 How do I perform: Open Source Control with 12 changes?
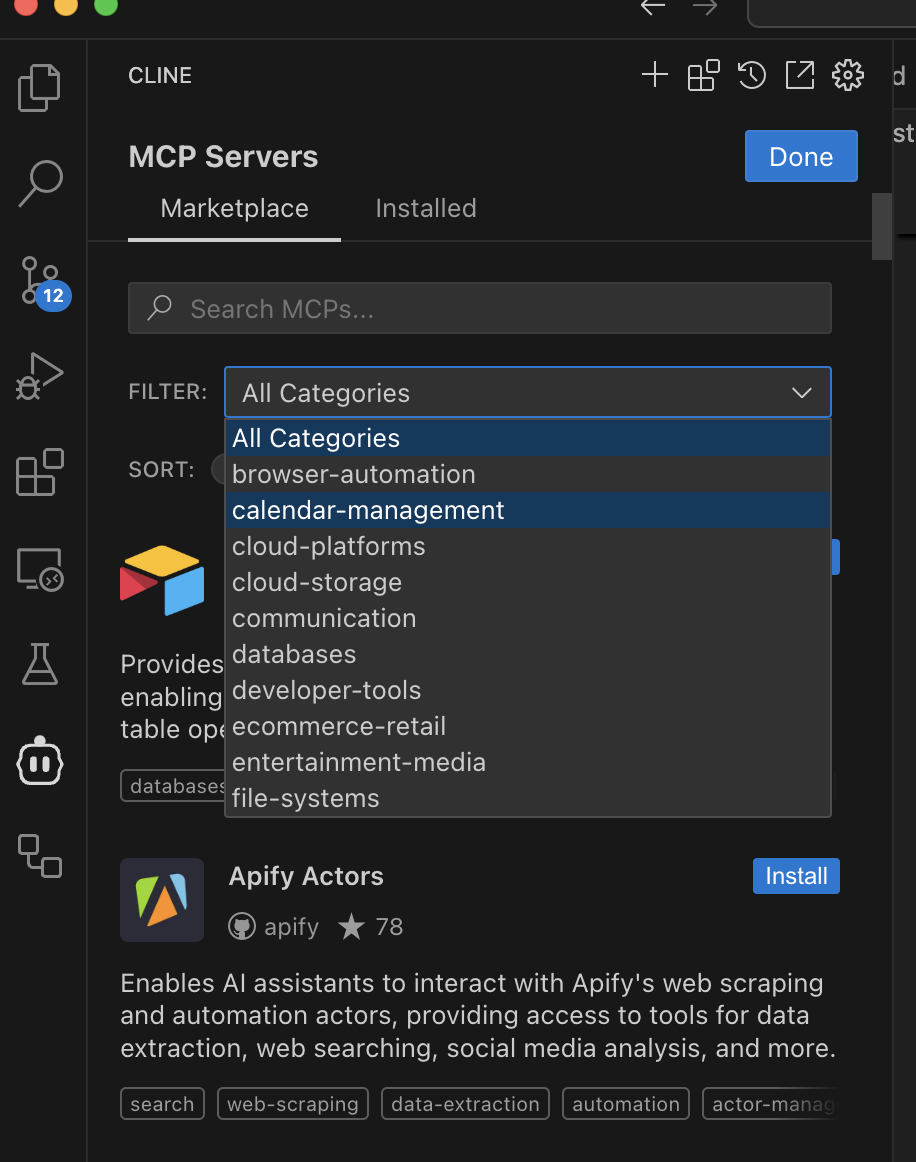pyautogui.click(x=40, y=280)
